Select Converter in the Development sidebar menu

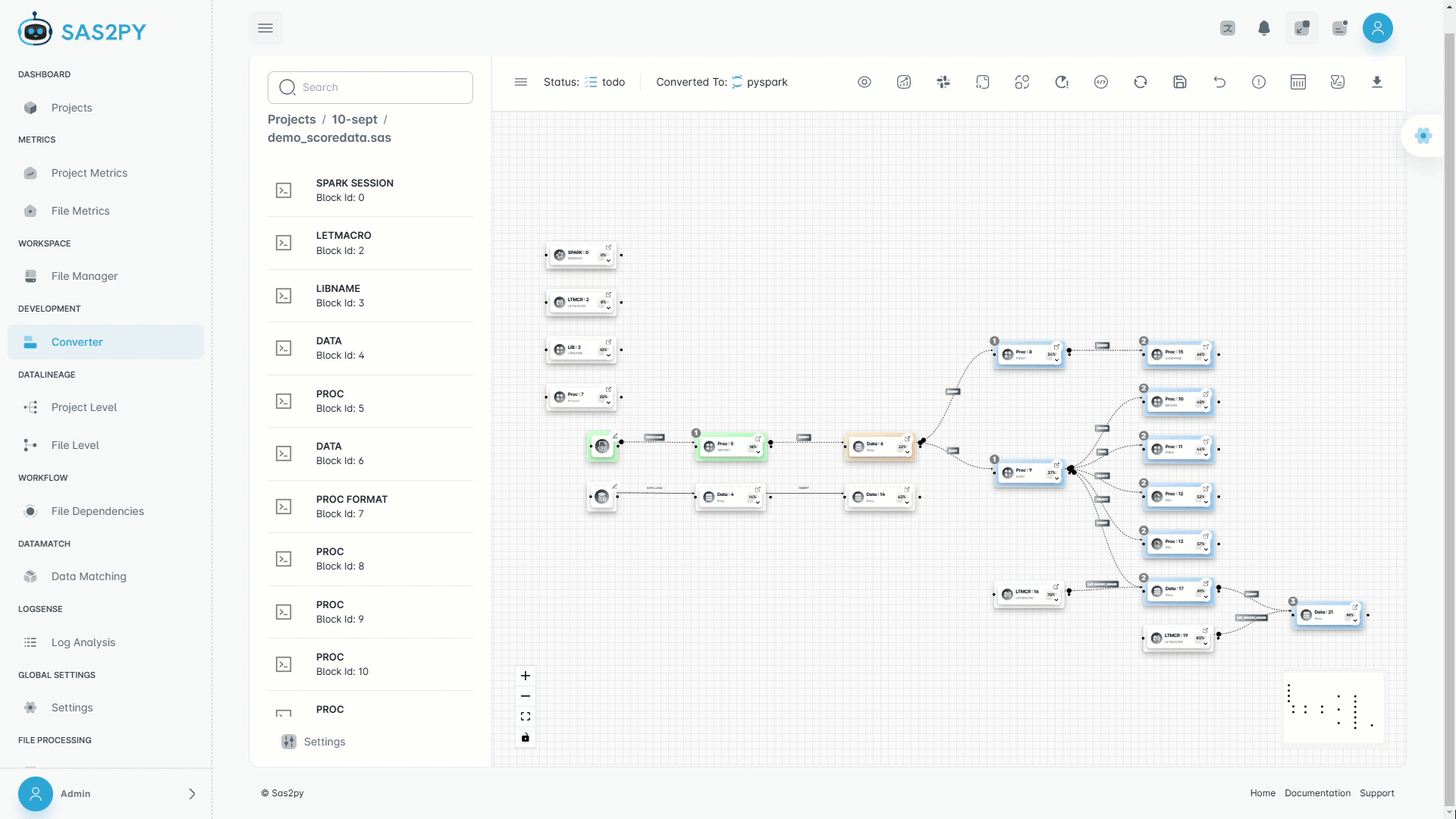coord(77,342)
